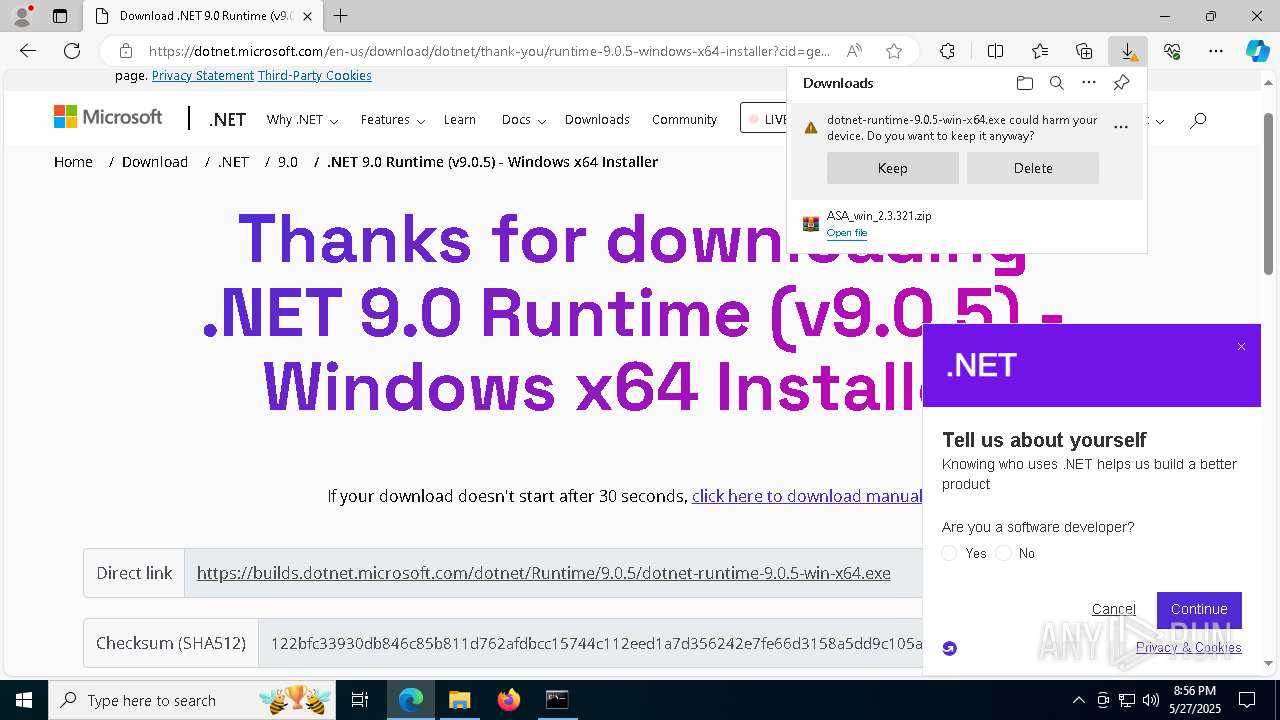Open downloads folder icon

1024,83
